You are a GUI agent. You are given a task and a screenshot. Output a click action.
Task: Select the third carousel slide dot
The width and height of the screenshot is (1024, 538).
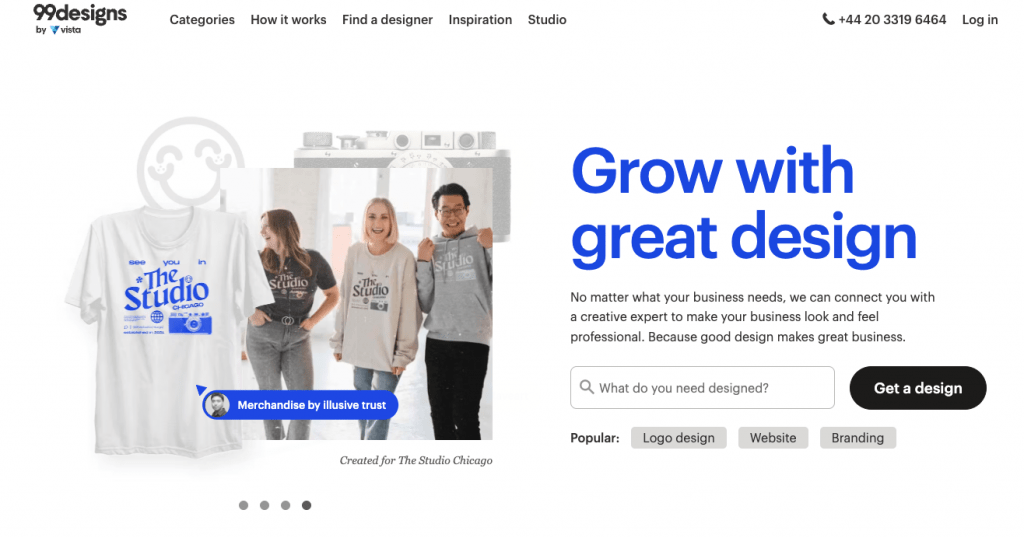[x=285, y=505]
